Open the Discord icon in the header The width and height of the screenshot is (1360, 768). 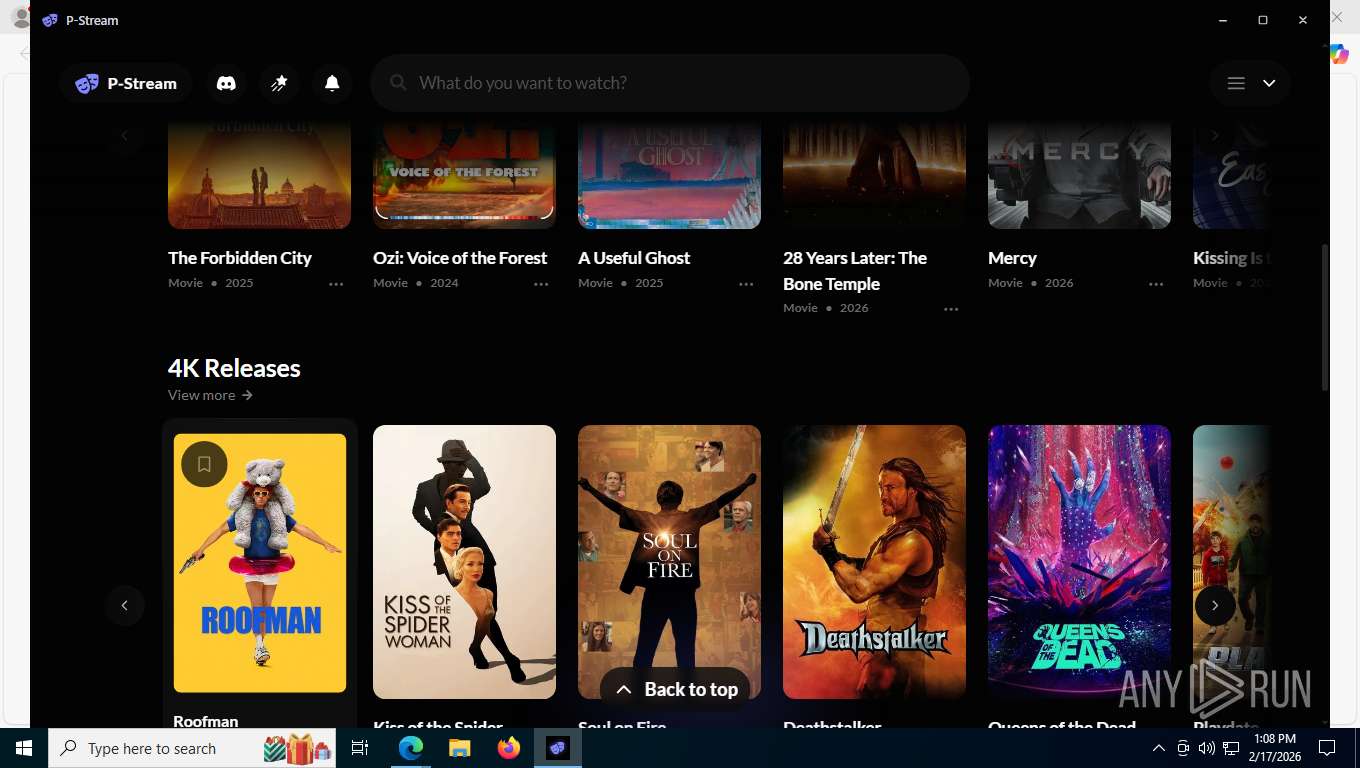tap(226, 83)
